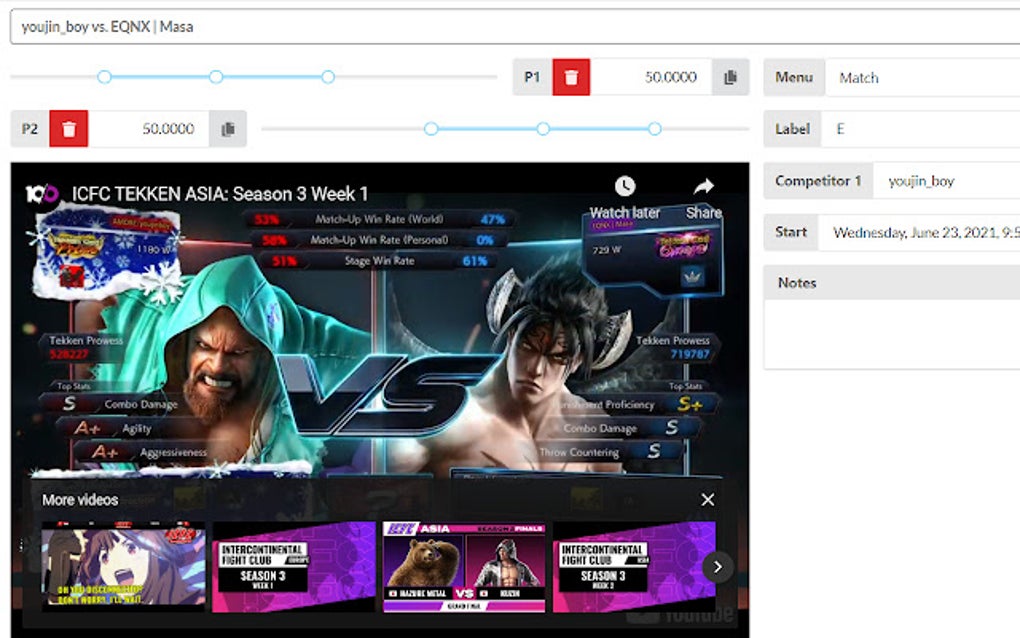
Task: Add the video to Watch Later
Action: pos(625,188)
